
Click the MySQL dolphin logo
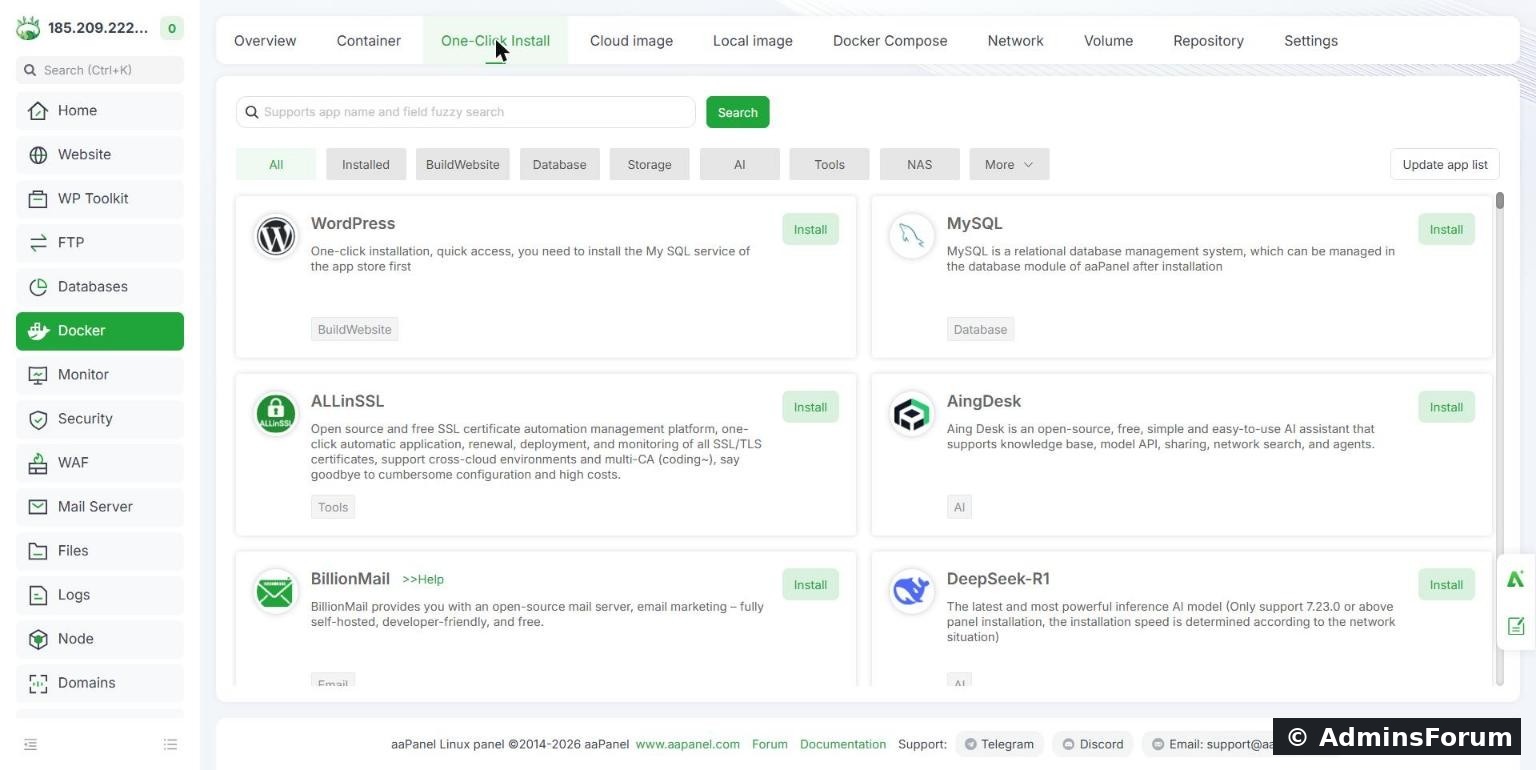click(x=911, y=237)
